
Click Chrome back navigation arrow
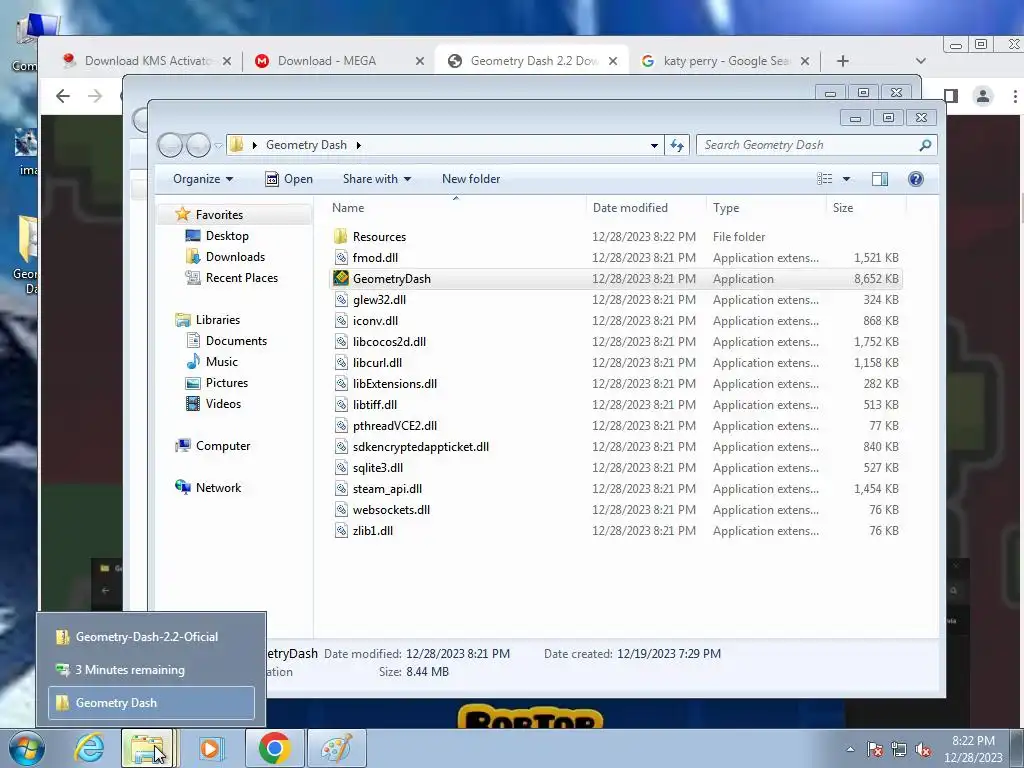point(63,97)
